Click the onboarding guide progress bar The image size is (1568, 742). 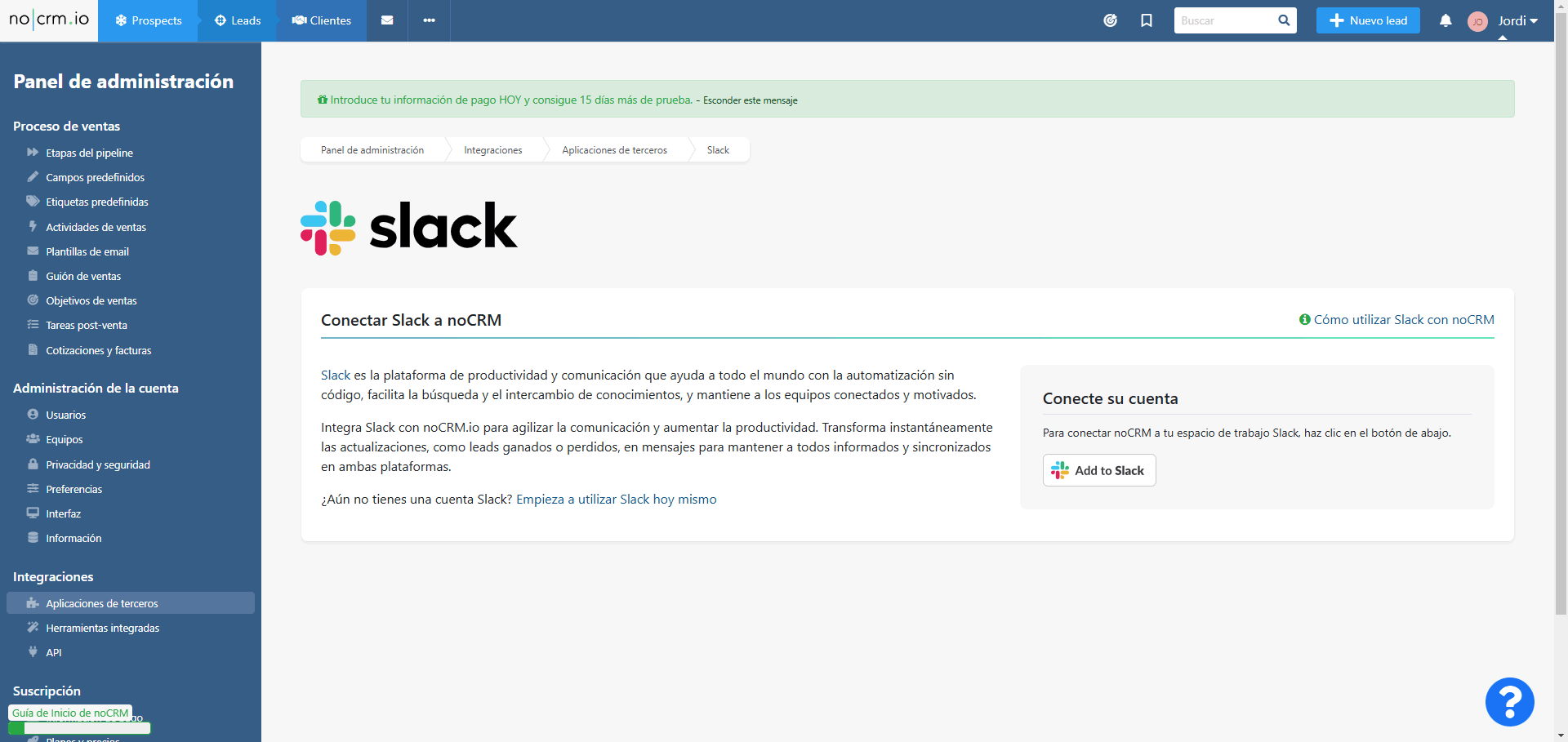(79, 727)
